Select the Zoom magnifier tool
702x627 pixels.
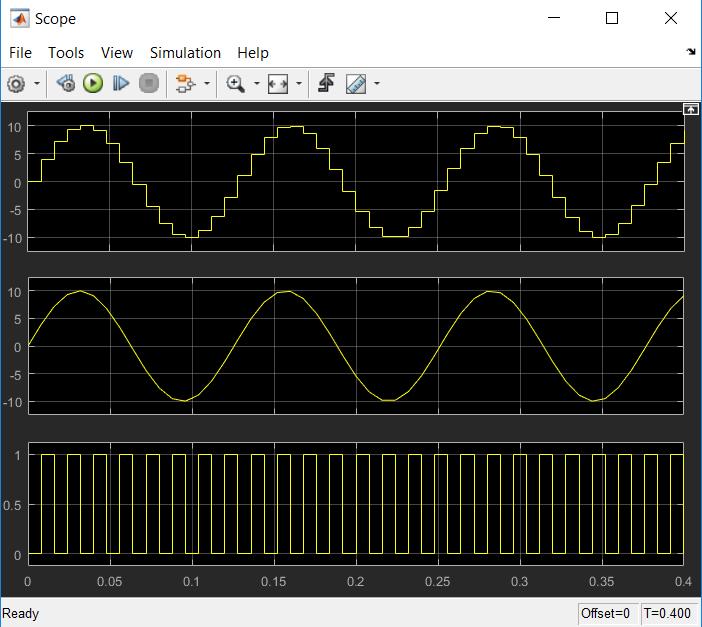coord(235,84)
